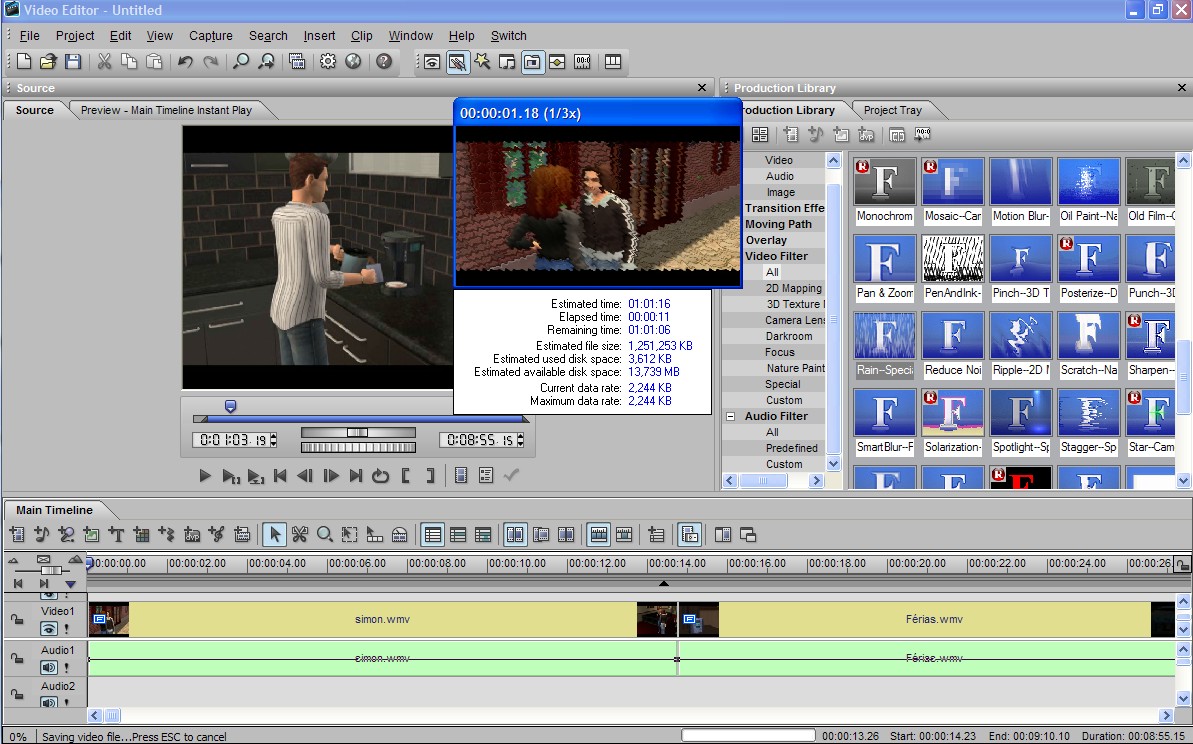Viewport: 1193px width, 744px height.
Task: Adjust the source shuttle speed slider
Action: coord(358,432)
